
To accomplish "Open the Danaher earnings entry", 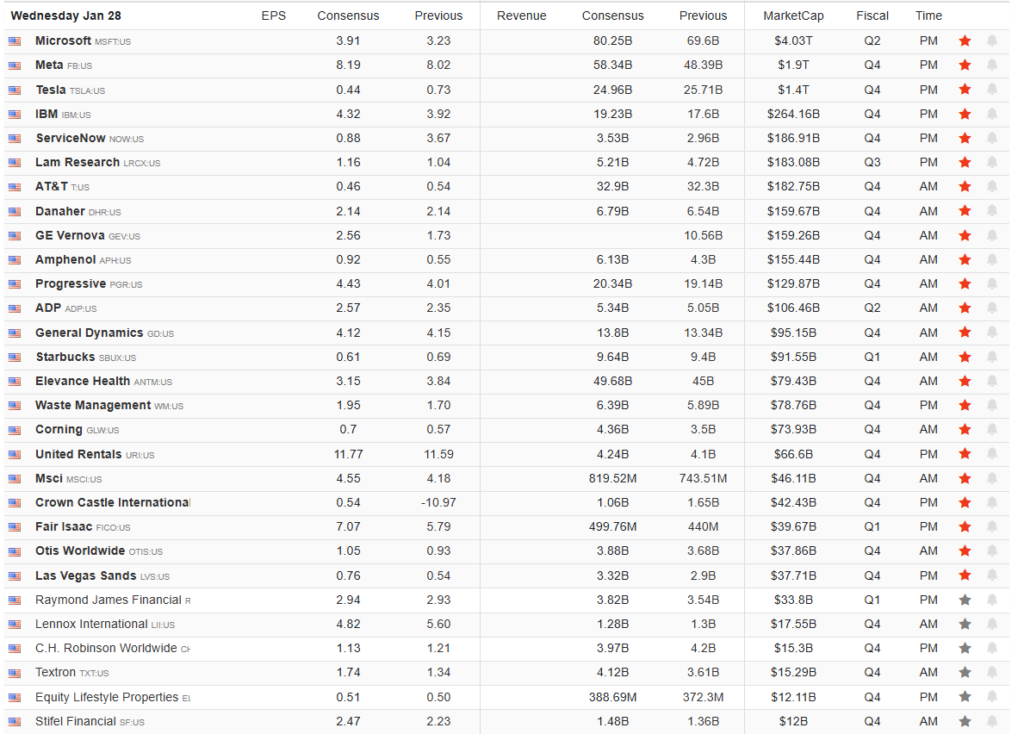I will pos(62,211).
